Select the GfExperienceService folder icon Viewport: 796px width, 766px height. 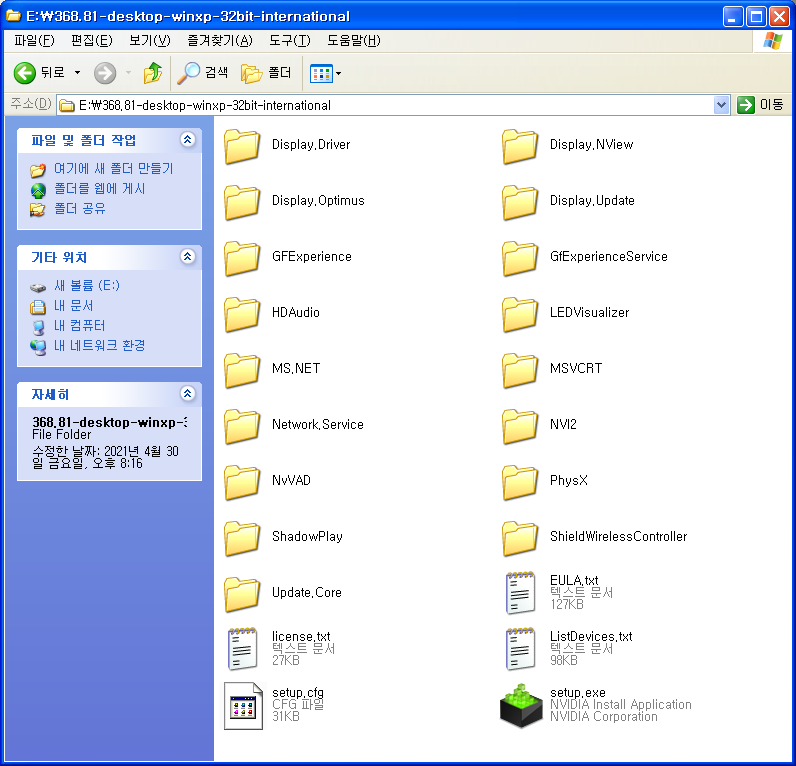(x=520, y=258)
